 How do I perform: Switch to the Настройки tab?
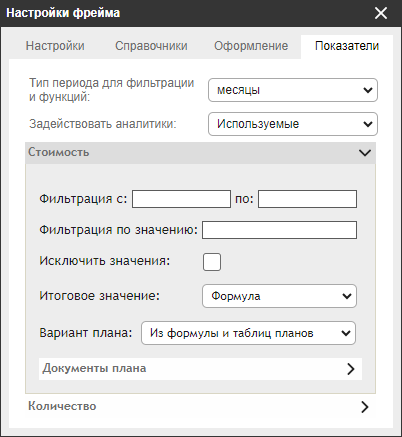coord(55,46)
